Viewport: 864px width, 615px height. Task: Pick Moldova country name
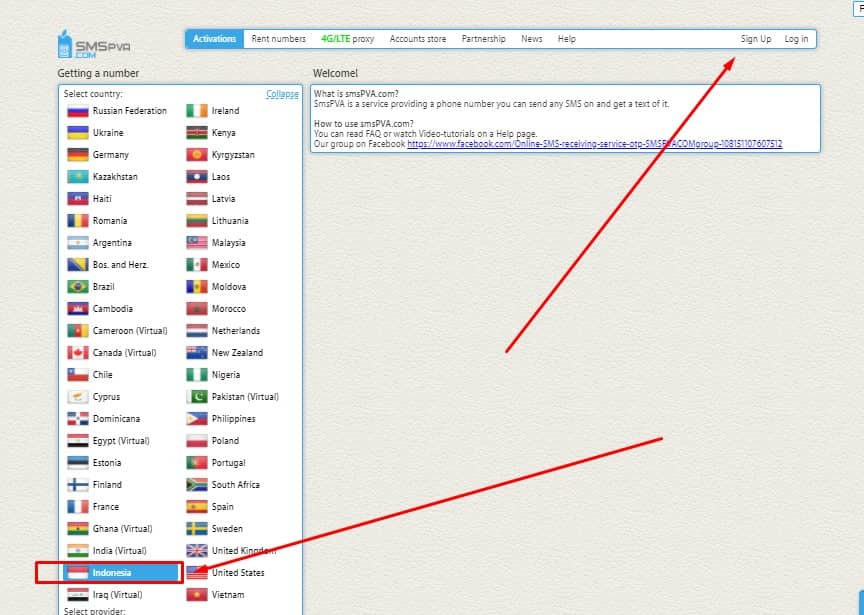point(229,287)
